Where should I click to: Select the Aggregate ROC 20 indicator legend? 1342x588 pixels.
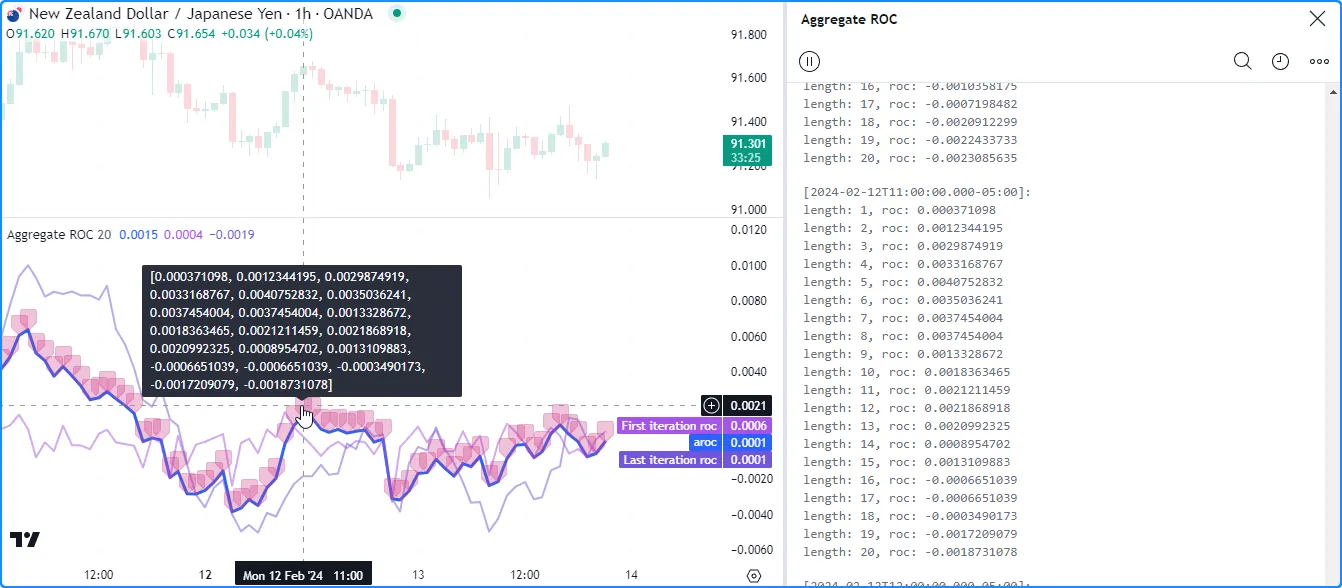(59, 235)
